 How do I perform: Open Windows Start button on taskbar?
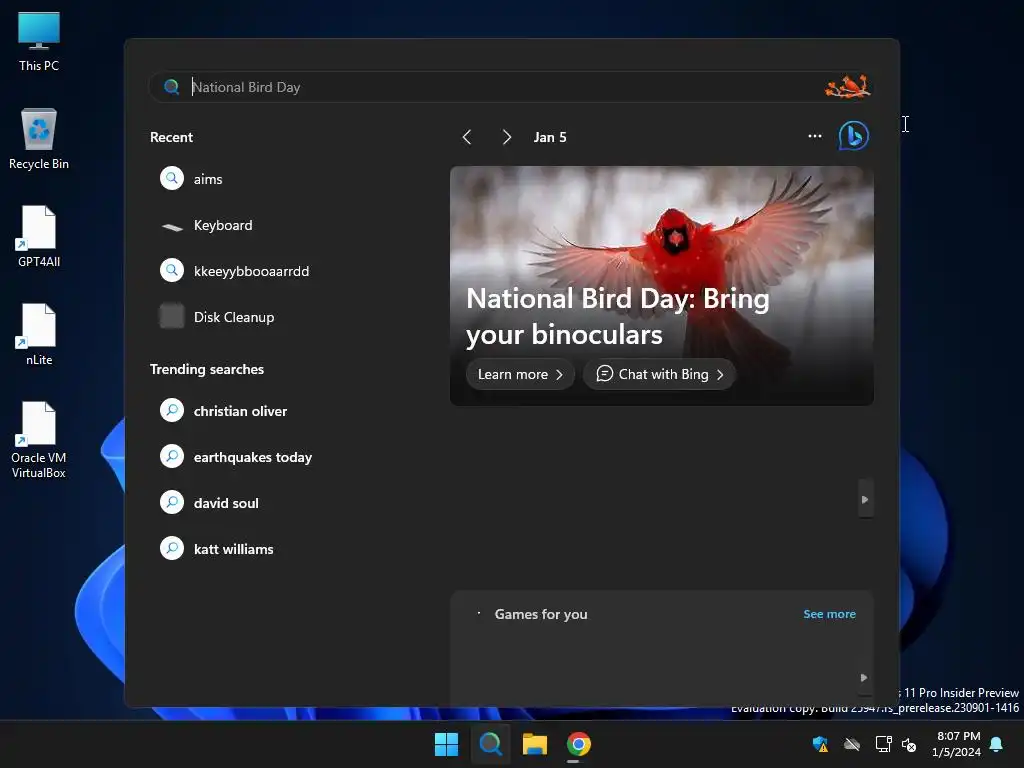click(447, 744)
